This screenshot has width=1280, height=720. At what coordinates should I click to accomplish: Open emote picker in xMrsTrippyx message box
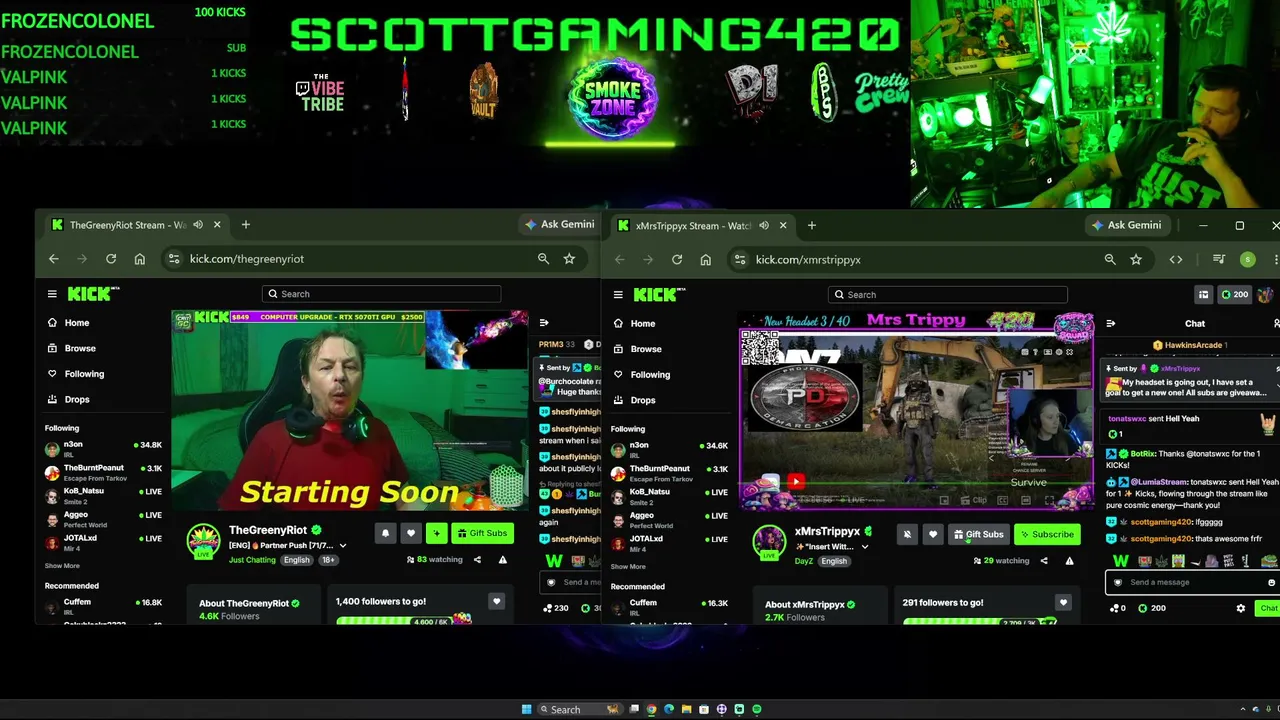[x=1271, y=582]
